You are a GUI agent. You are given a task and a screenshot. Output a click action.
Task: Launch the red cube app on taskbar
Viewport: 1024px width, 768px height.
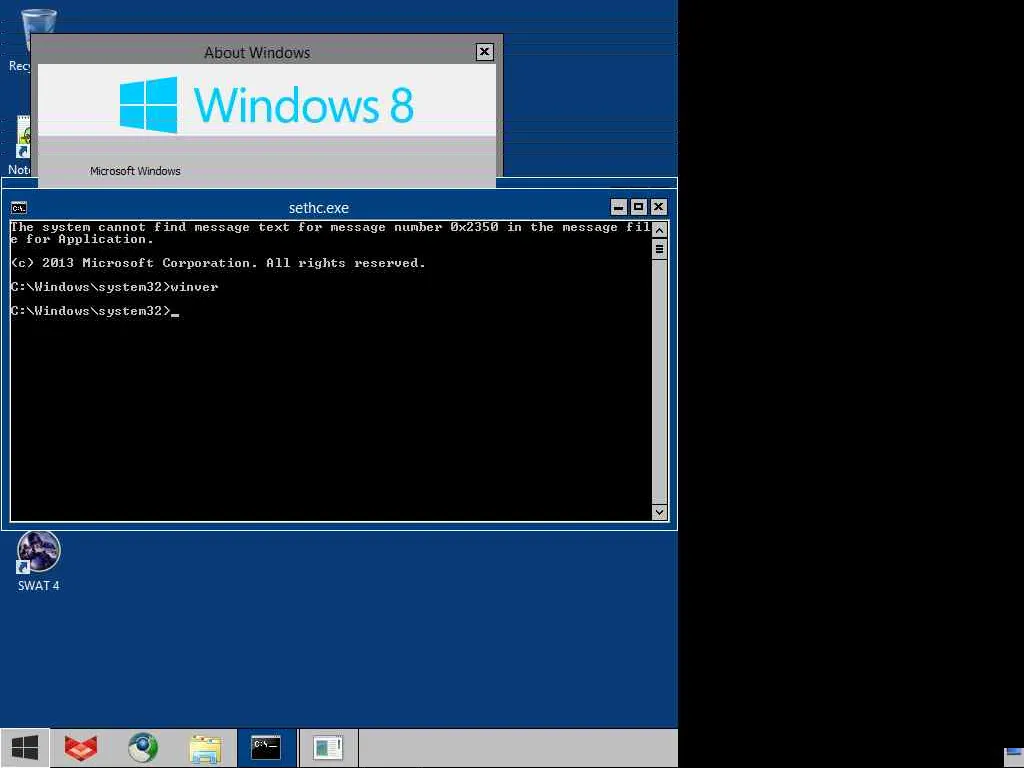pos(81,748)
